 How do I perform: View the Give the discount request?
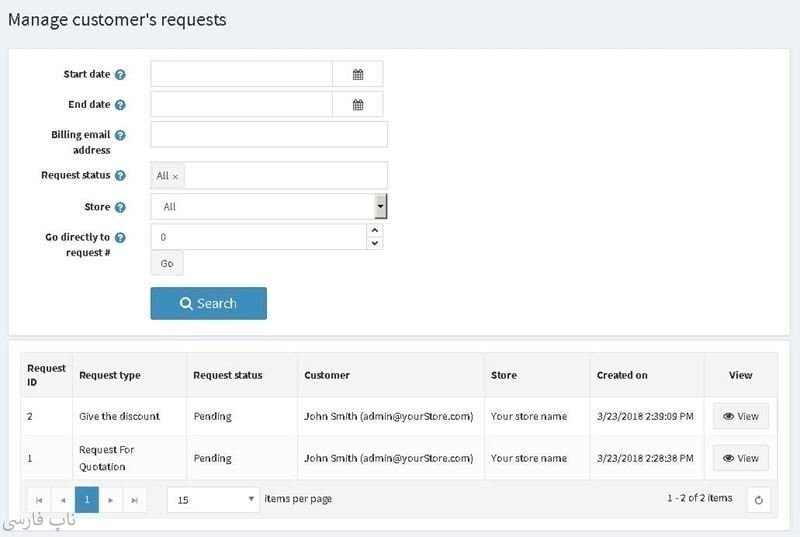[x=740, y=416]
